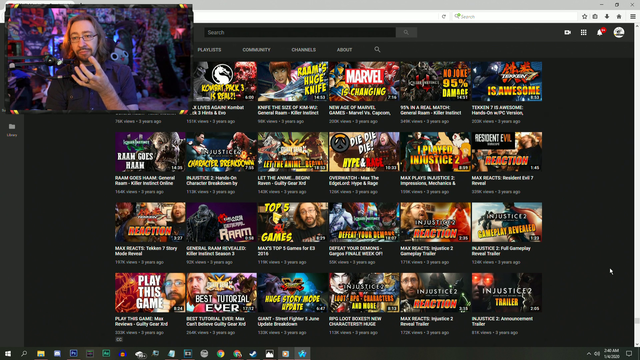
Task: Open 'INJUSTICE 2: Announcement Trailer' title
Action: tap(502, 321)
